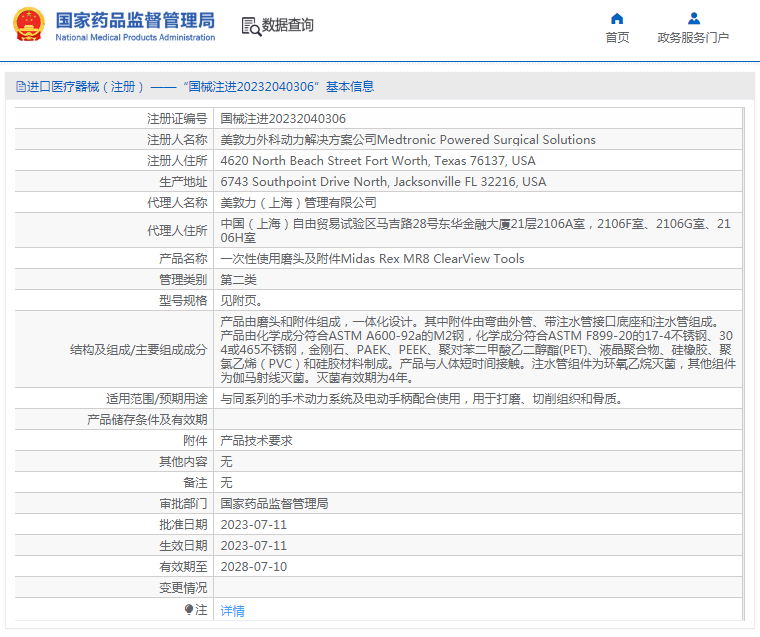The height and width of the screenshot is (637, 760).
Task: Open 政务服务门户 portal link
Action: (693, 38)
